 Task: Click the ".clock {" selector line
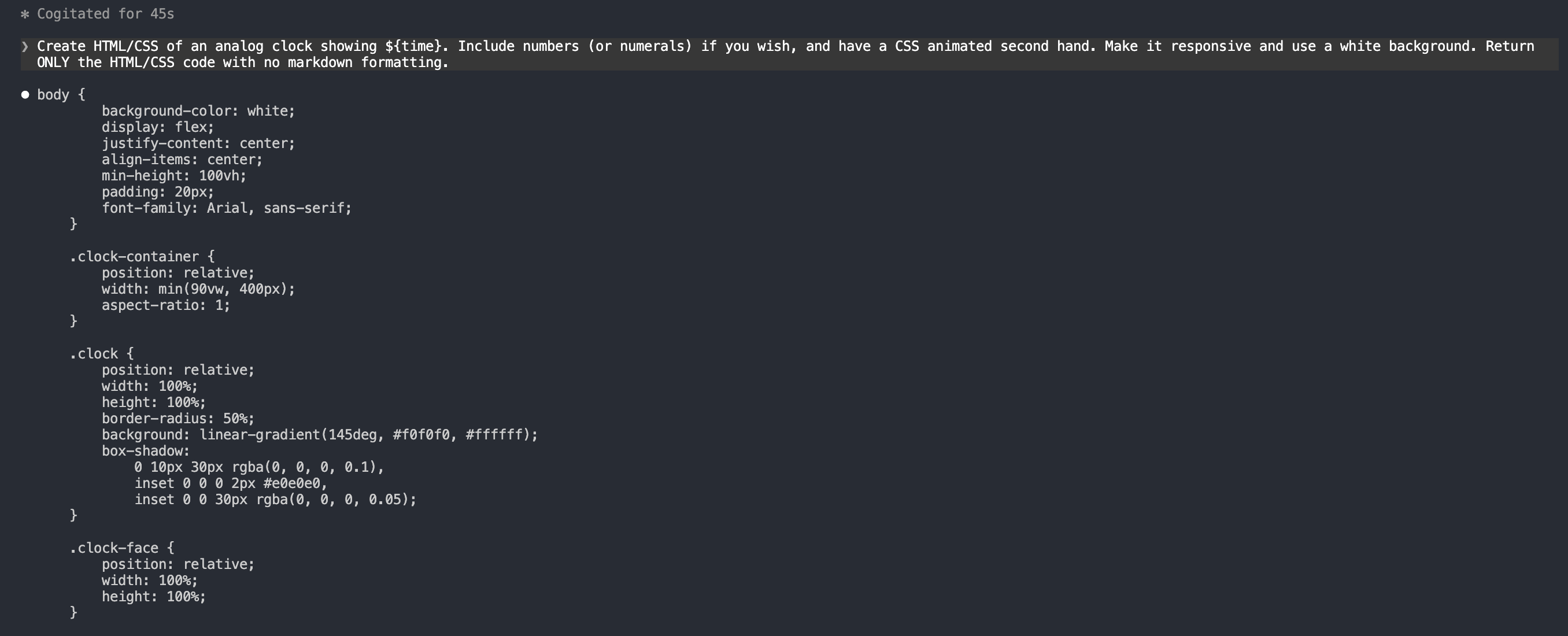(102, 354)
